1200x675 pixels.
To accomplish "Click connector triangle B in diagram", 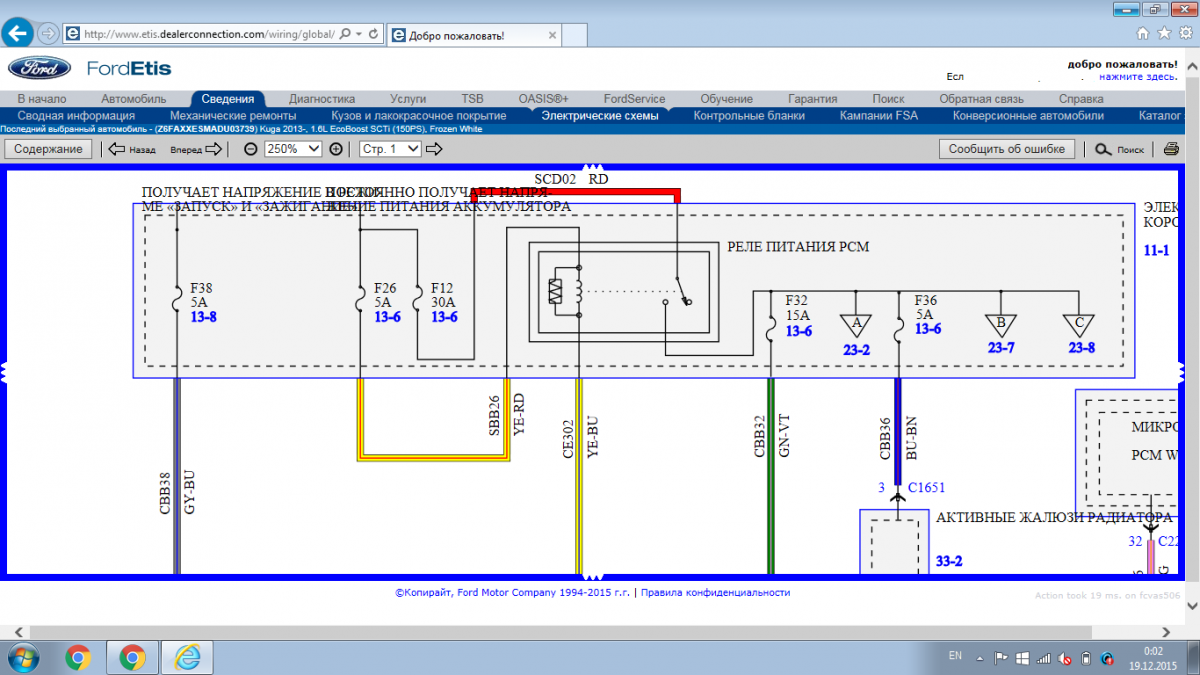I will tap(1001, 327).
